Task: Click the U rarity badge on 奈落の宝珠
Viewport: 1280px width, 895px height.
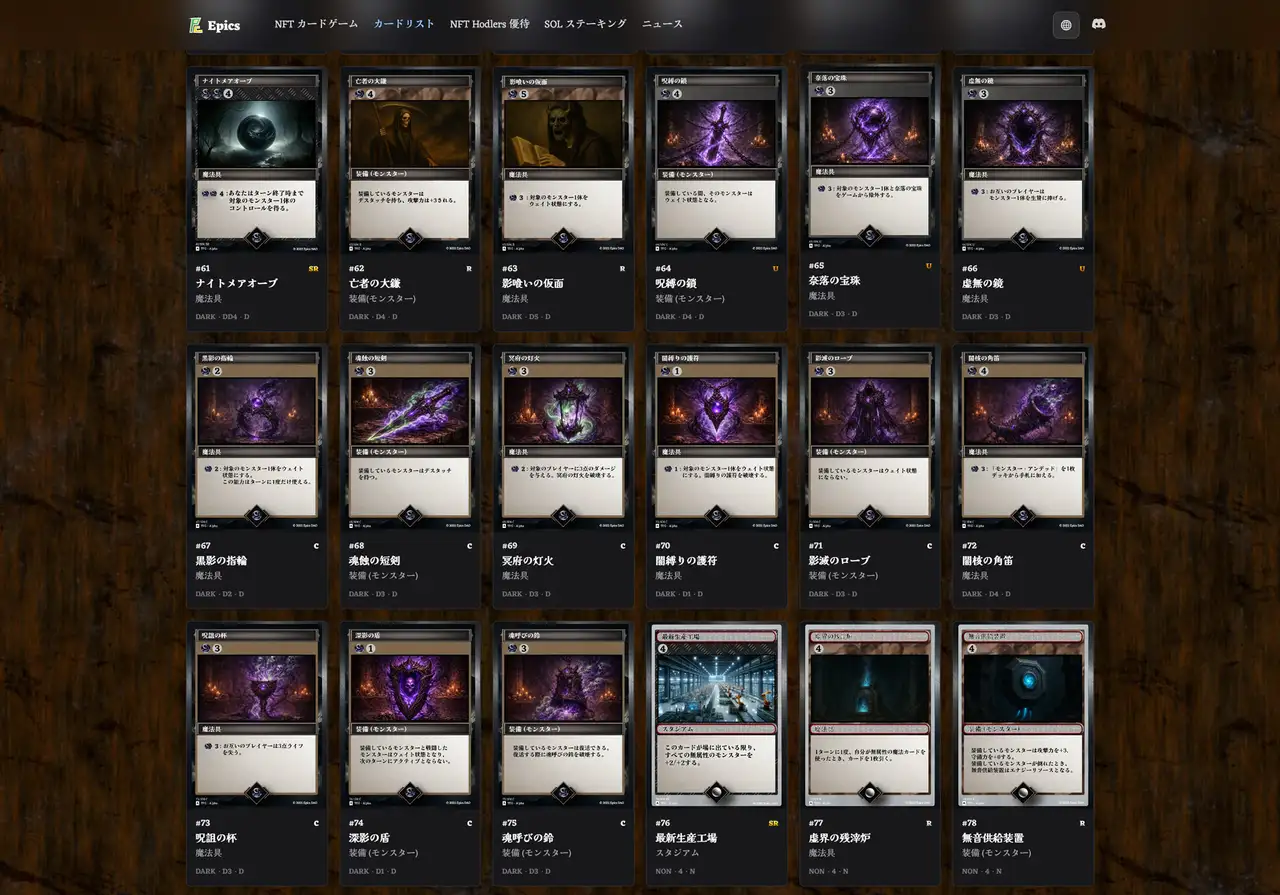Action: [928, 264]
